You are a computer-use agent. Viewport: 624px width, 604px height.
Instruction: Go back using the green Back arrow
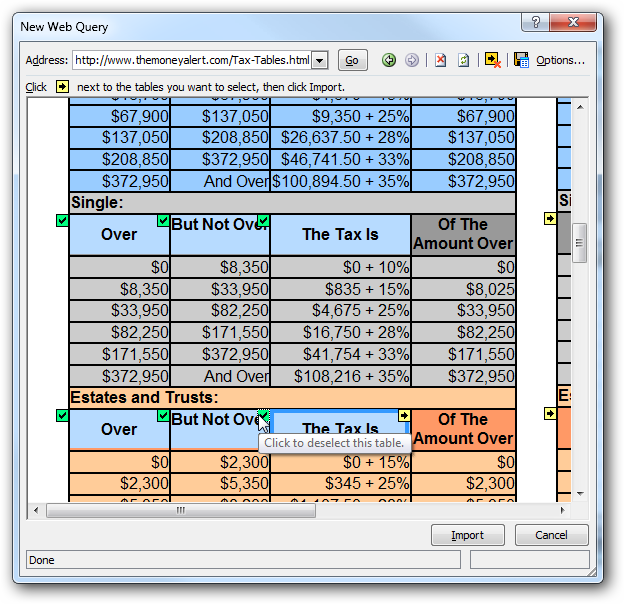[x=389, y=60]
